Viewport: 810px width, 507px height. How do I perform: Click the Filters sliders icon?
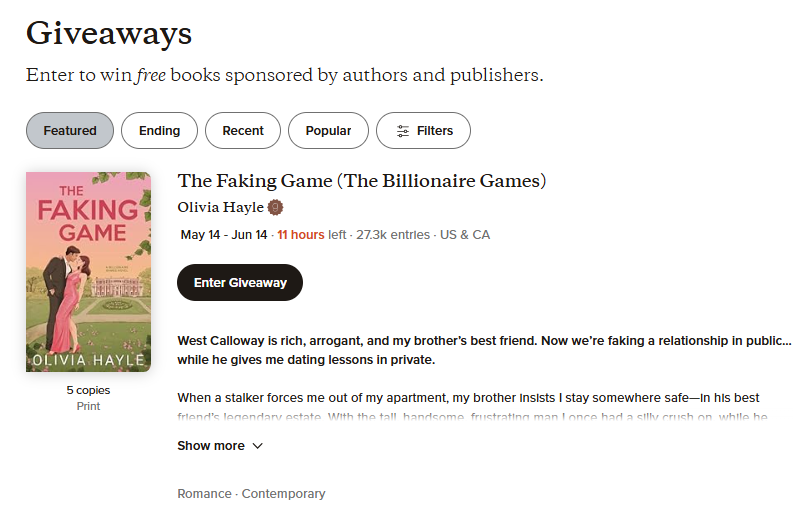coord(402,131)
